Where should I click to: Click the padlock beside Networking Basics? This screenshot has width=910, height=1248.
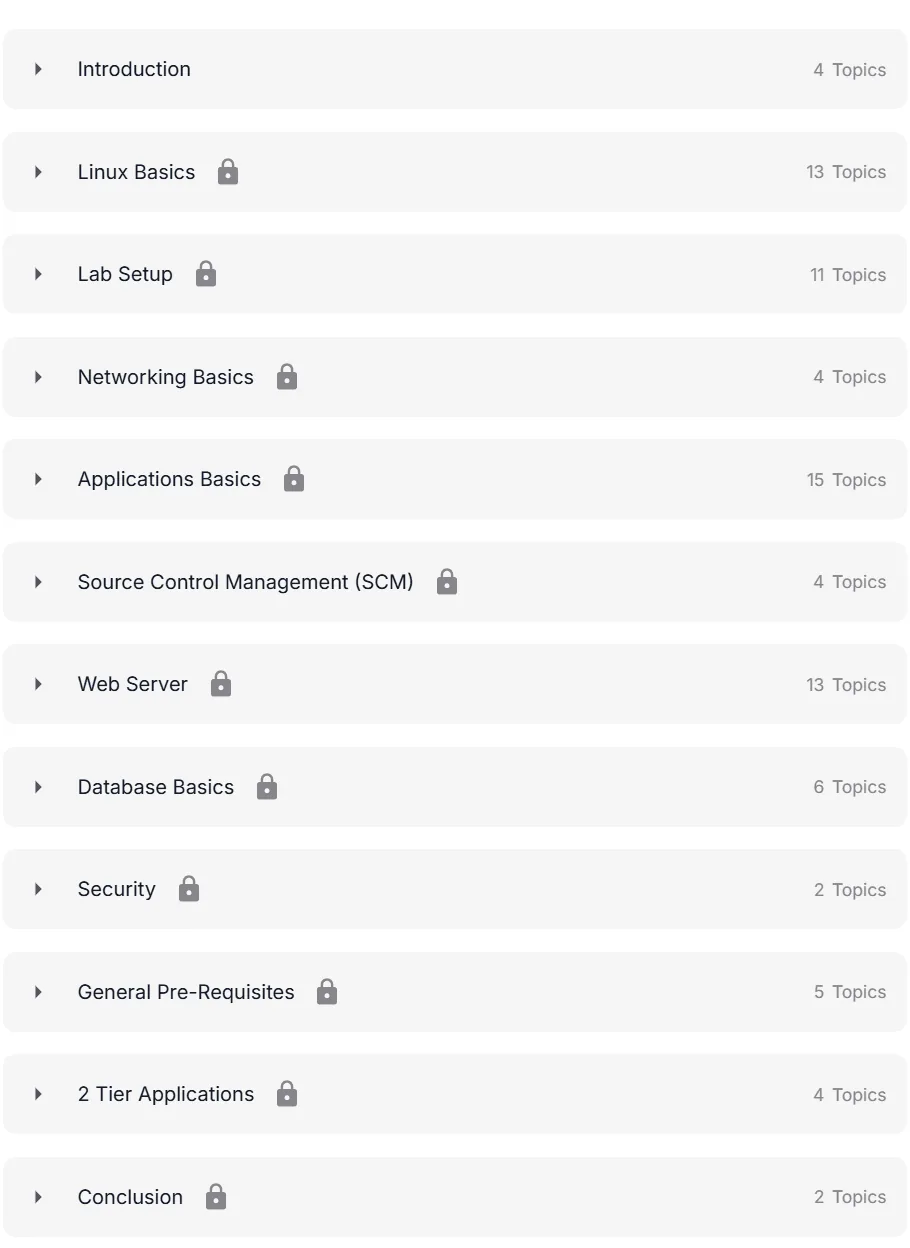coord(287,377)
